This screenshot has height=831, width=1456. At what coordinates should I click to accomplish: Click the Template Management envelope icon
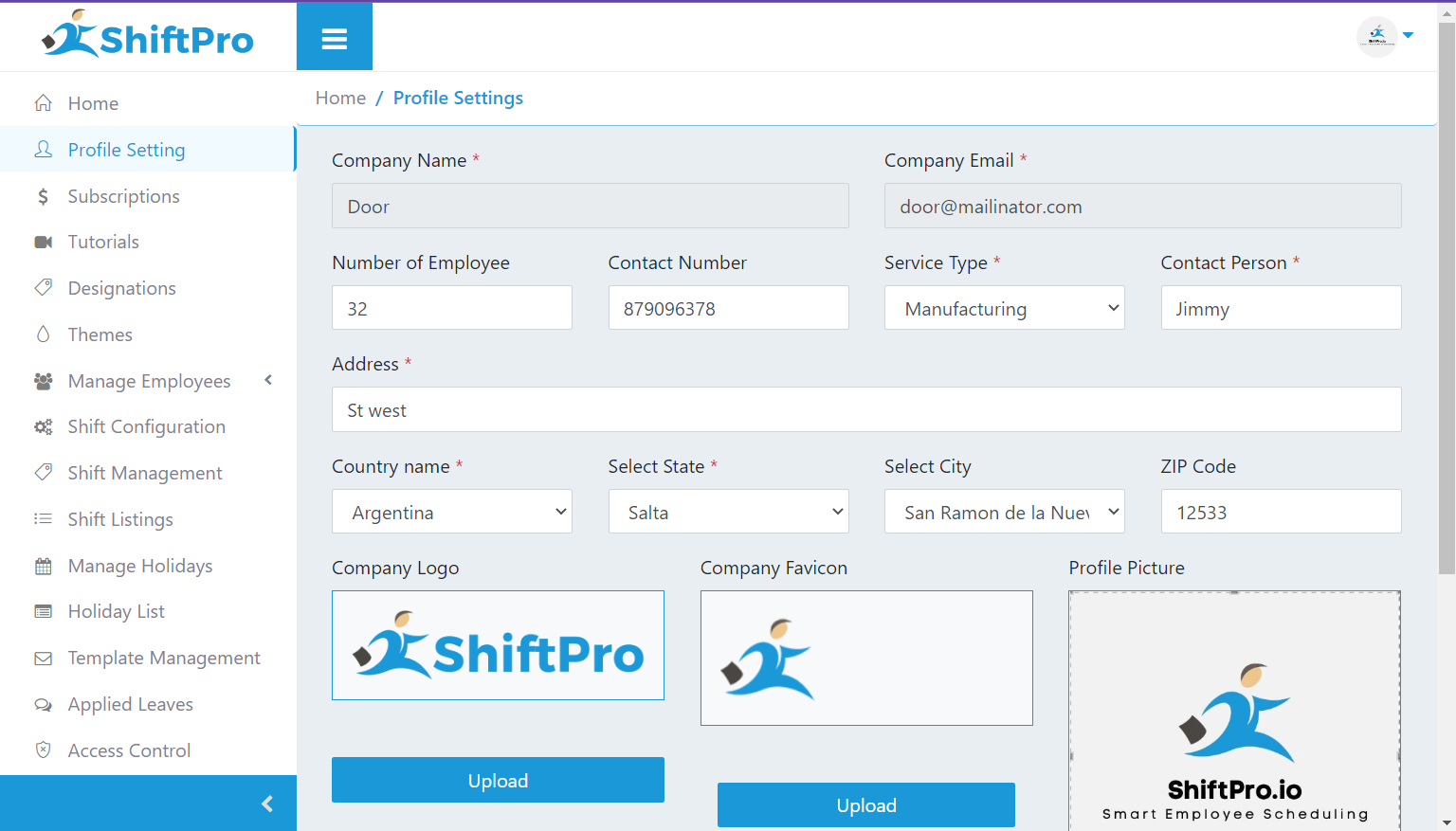tap(44, 659)
